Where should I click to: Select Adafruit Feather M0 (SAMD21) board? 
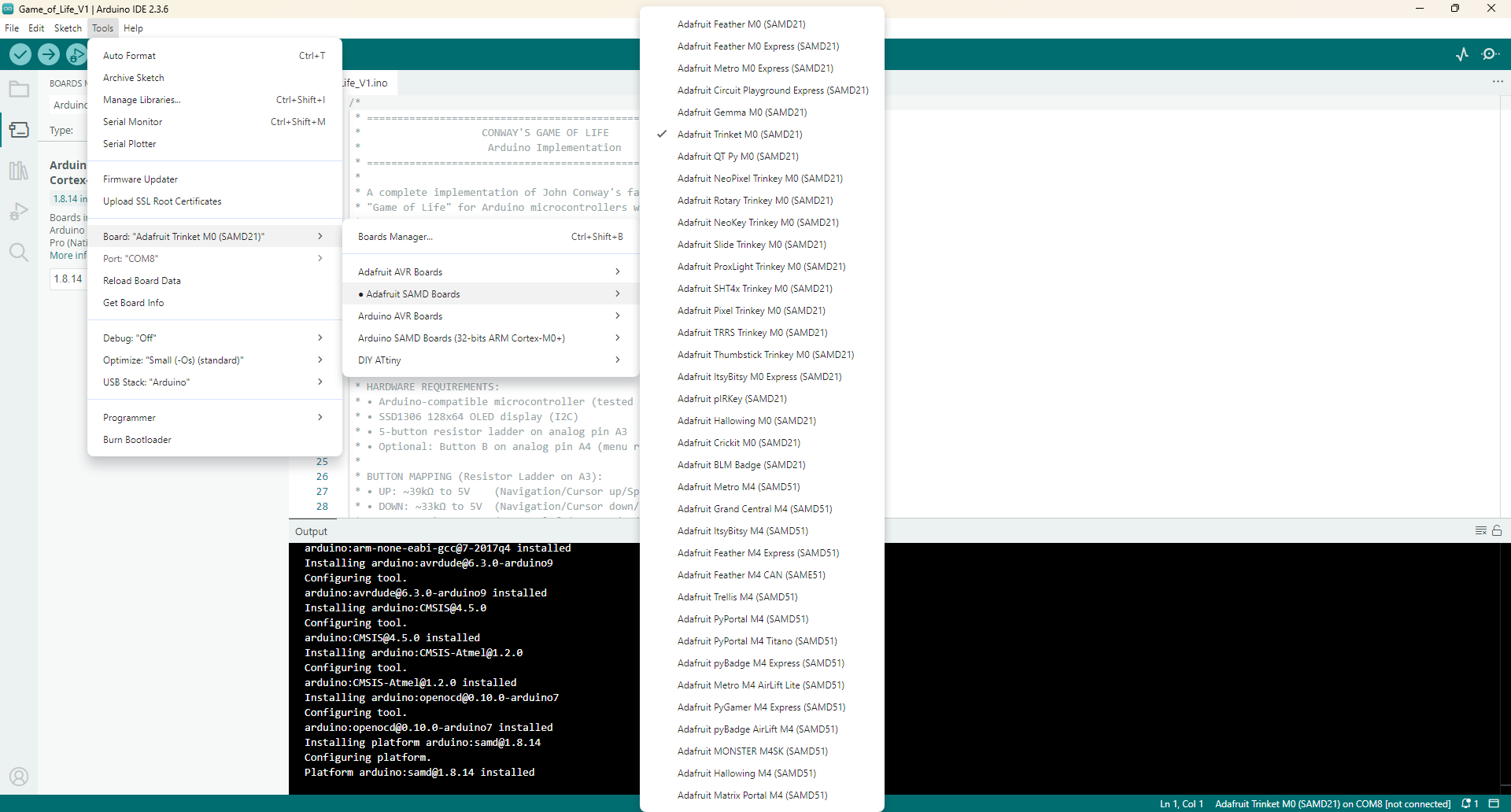coord(762,24)
